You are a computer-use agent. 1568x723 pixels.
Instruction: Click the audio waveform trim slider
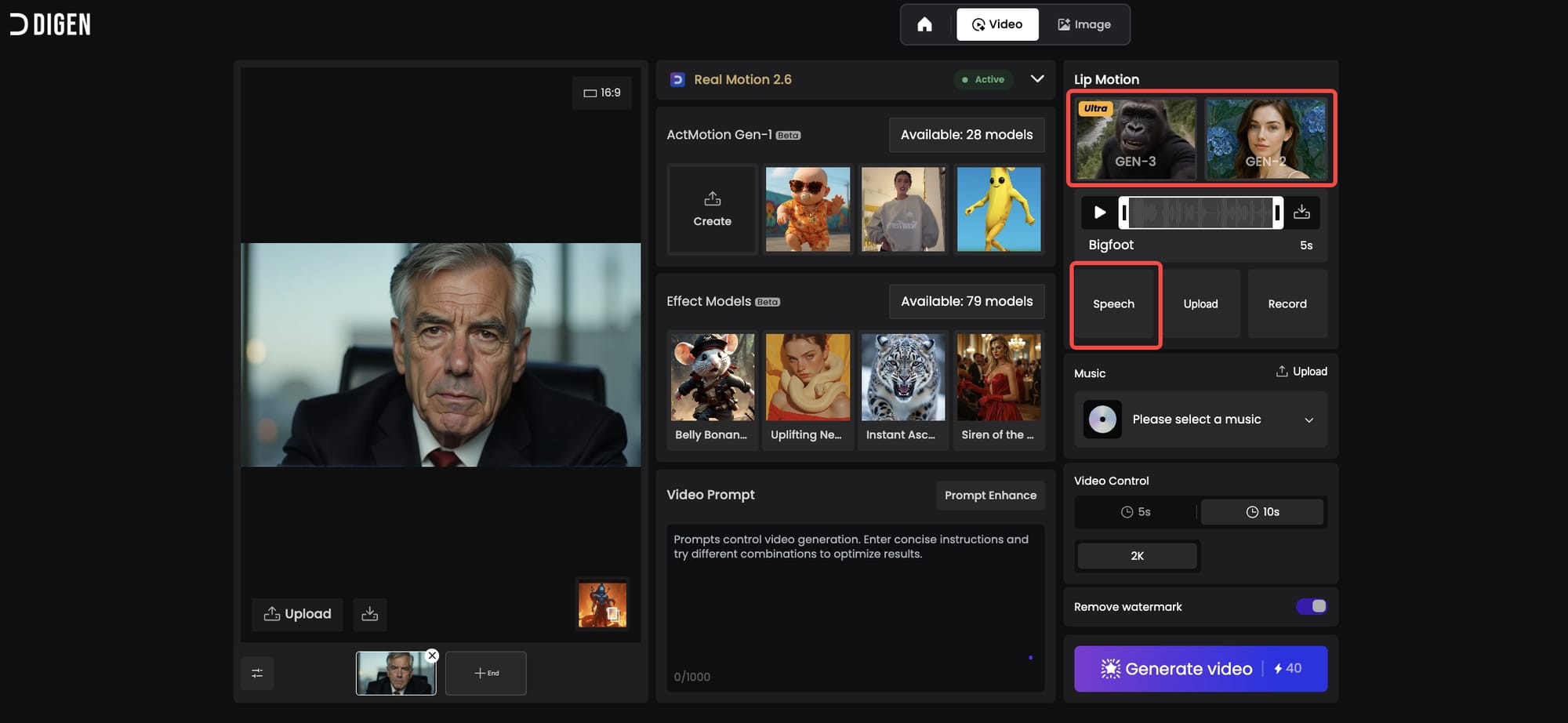pyautogui.click(x=1200, y=213)
